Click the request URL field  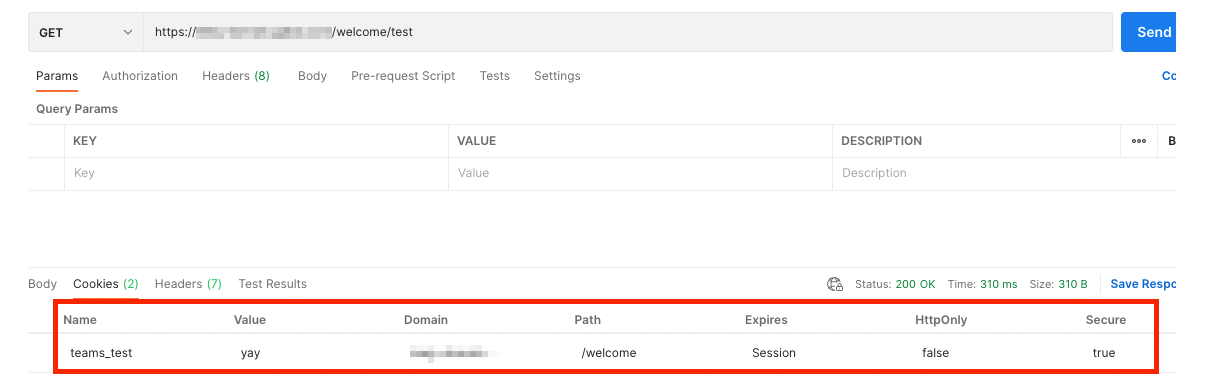[x=628, y=32]
